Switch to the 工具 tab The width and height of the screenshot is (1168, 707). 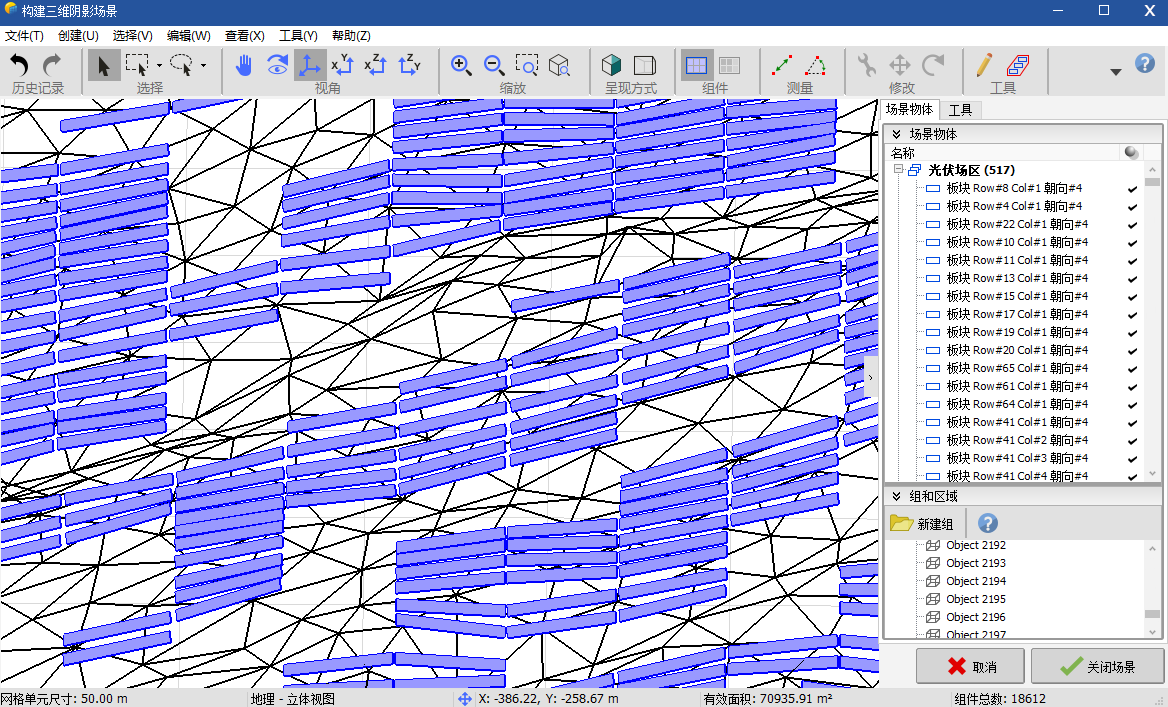[960, 110]
